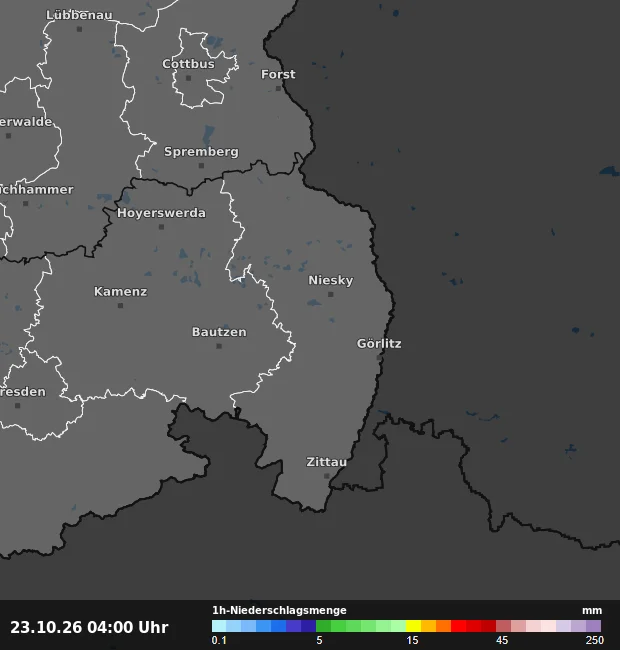Select the Görlitz city label
Image resolution: width=620 pixels, height=650 pixels.
tap(379, 344)
